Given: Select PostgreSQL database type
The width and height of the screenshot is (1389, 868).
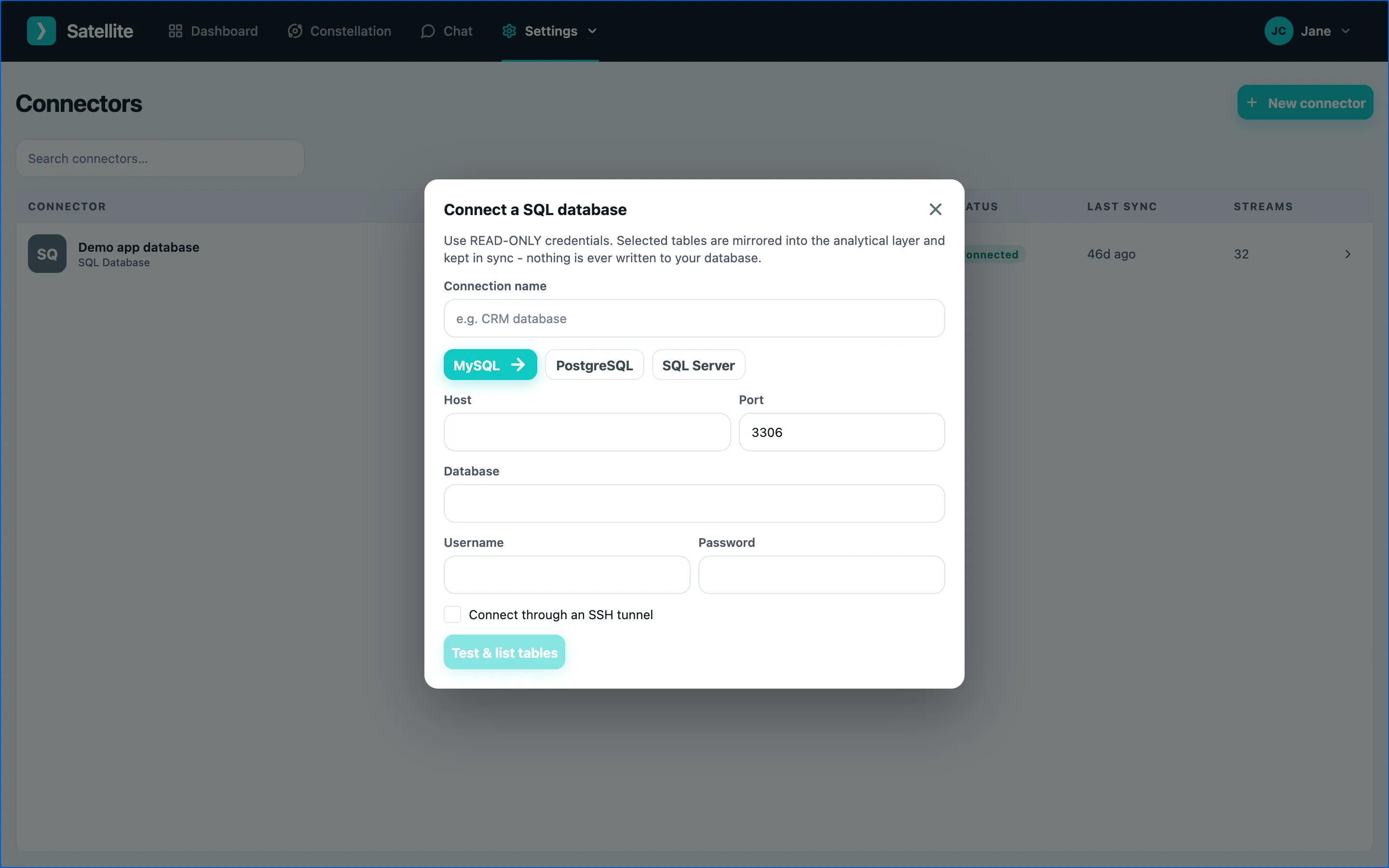Looking at the screenshot, I should (594, 365).
